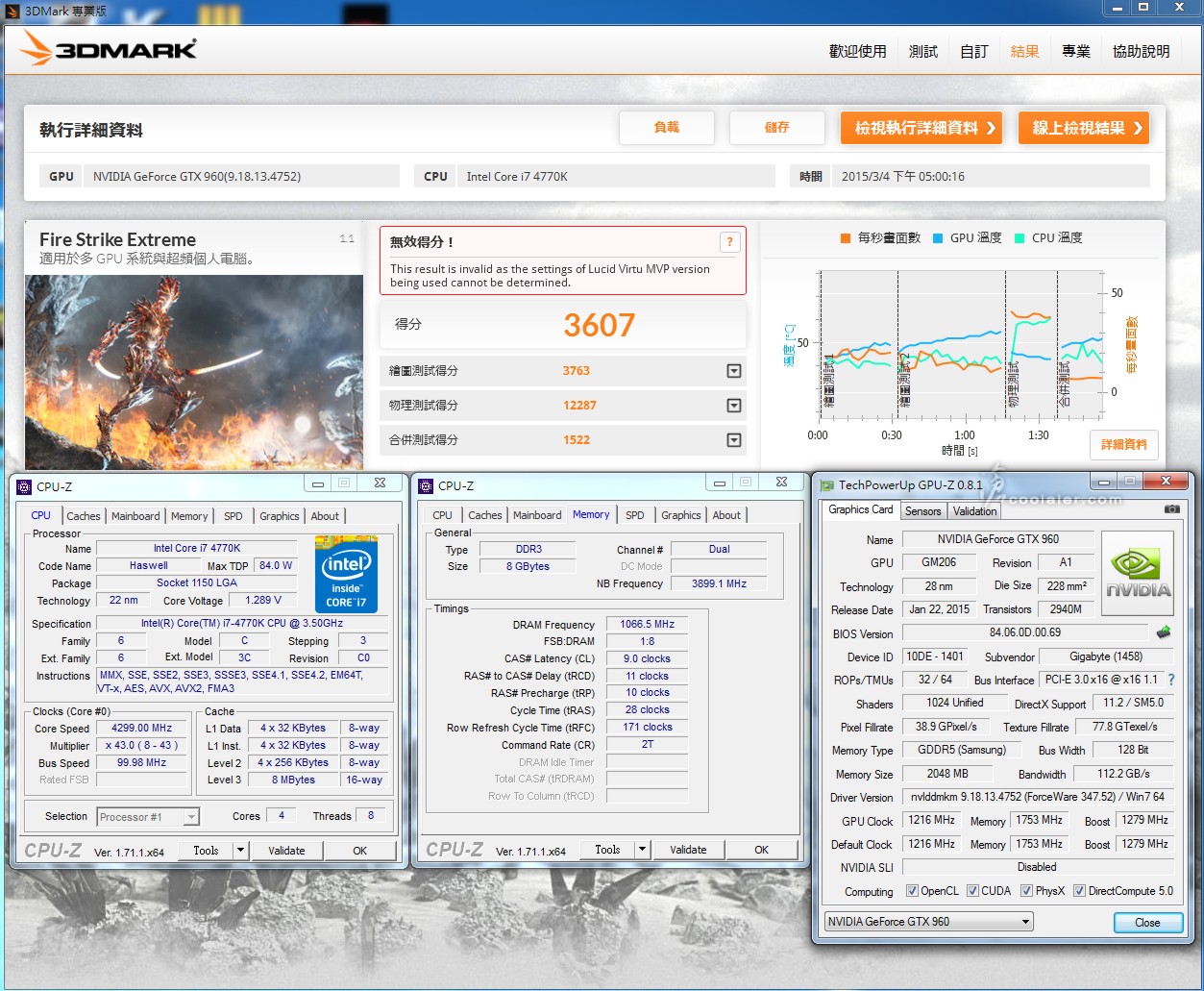Open About tab in the CPU-Z Processor window
Viewport: 1204px width, 991px height.
click(325, 516)
